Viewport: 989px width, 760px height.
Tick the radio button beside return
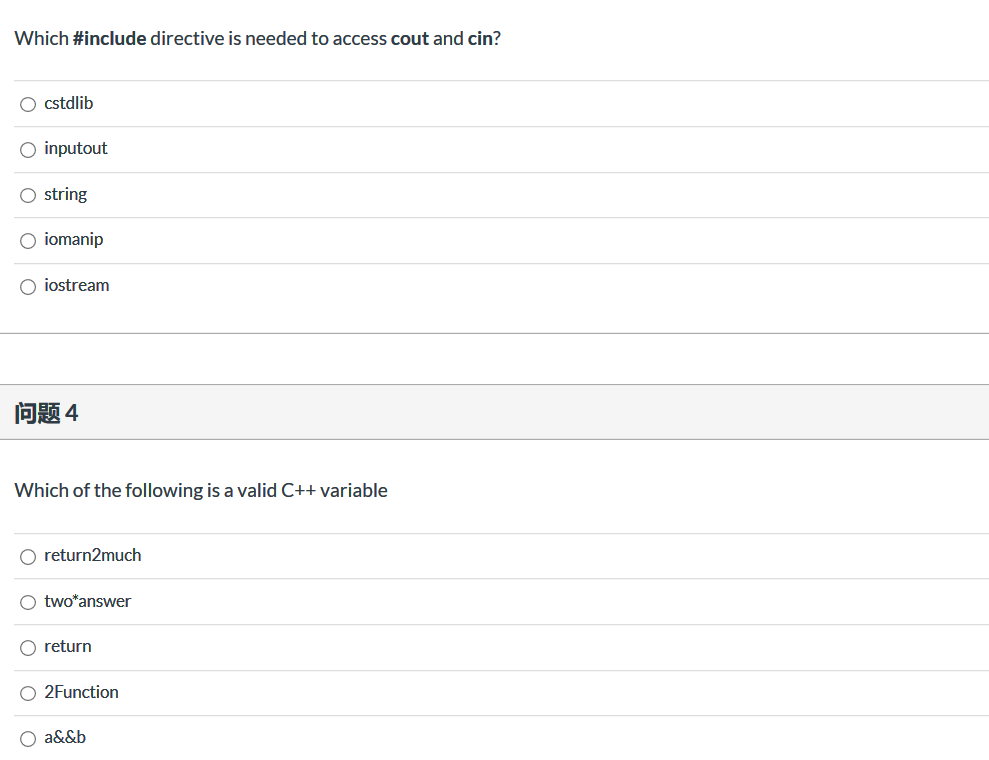(28, 647)
